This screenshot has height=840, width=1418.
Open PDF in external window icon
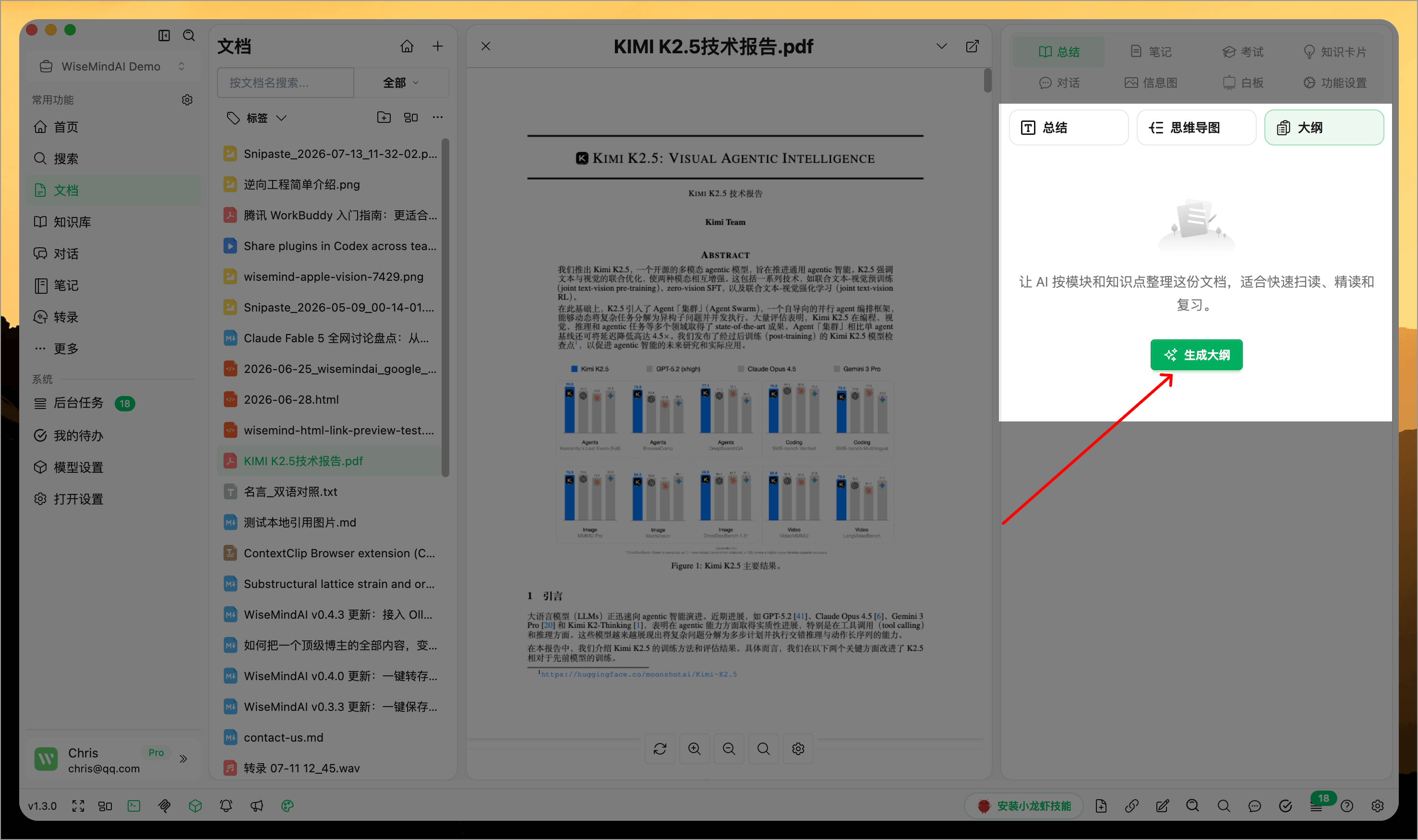tap(972, 47)
